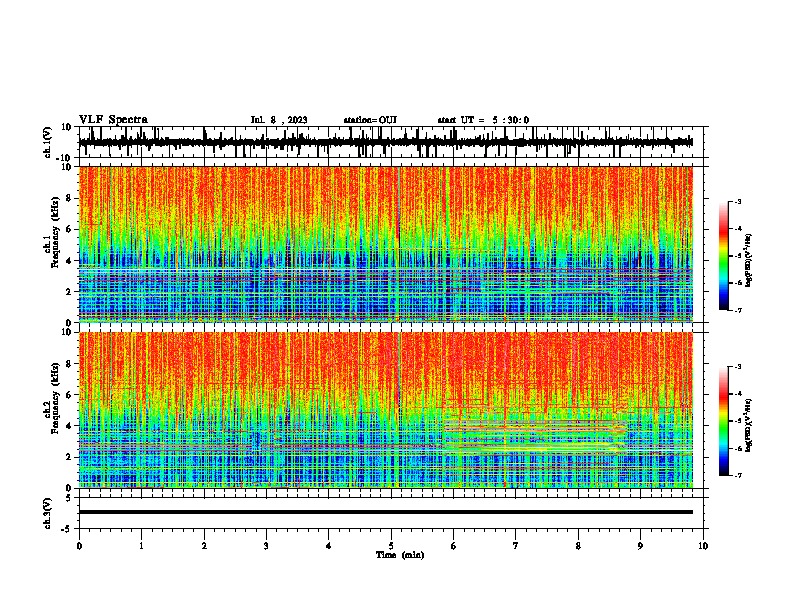
Task: Click the "Time (min)" axis label
Action: pyautogui.click(x=400, y=555)
